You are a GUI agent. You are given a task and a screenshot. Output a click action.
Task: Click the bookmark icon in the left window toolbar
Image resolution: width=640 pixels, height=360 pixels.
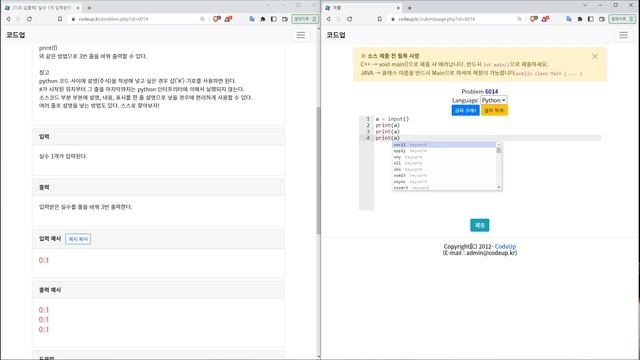coord(60,19)
